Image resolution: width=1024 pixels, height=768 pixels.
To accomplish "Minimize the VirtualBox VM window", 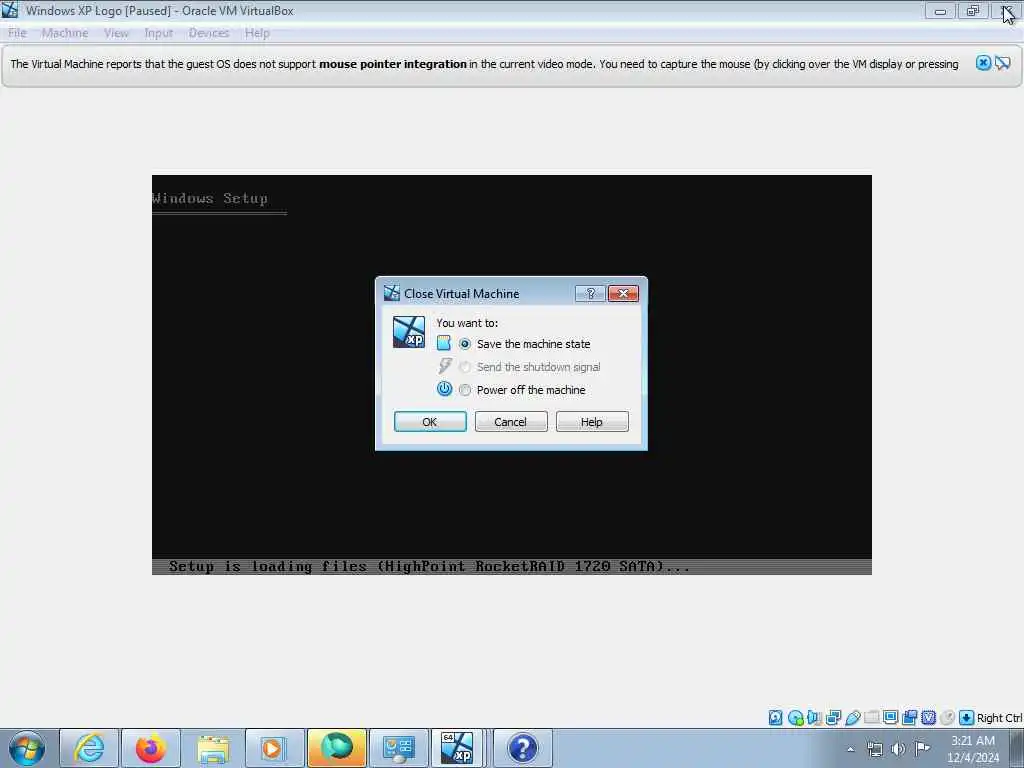I will point(940,11).
